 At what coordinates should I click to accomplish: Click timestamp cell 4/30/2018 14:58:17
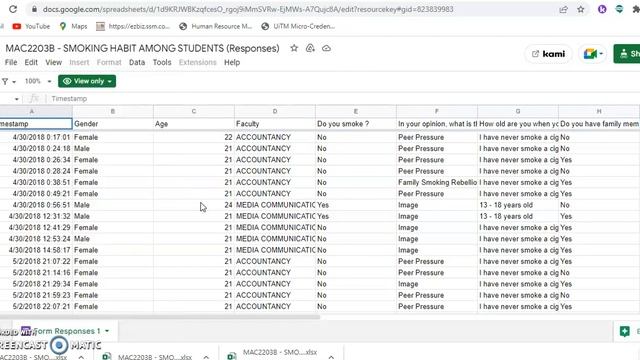point(36,250)
